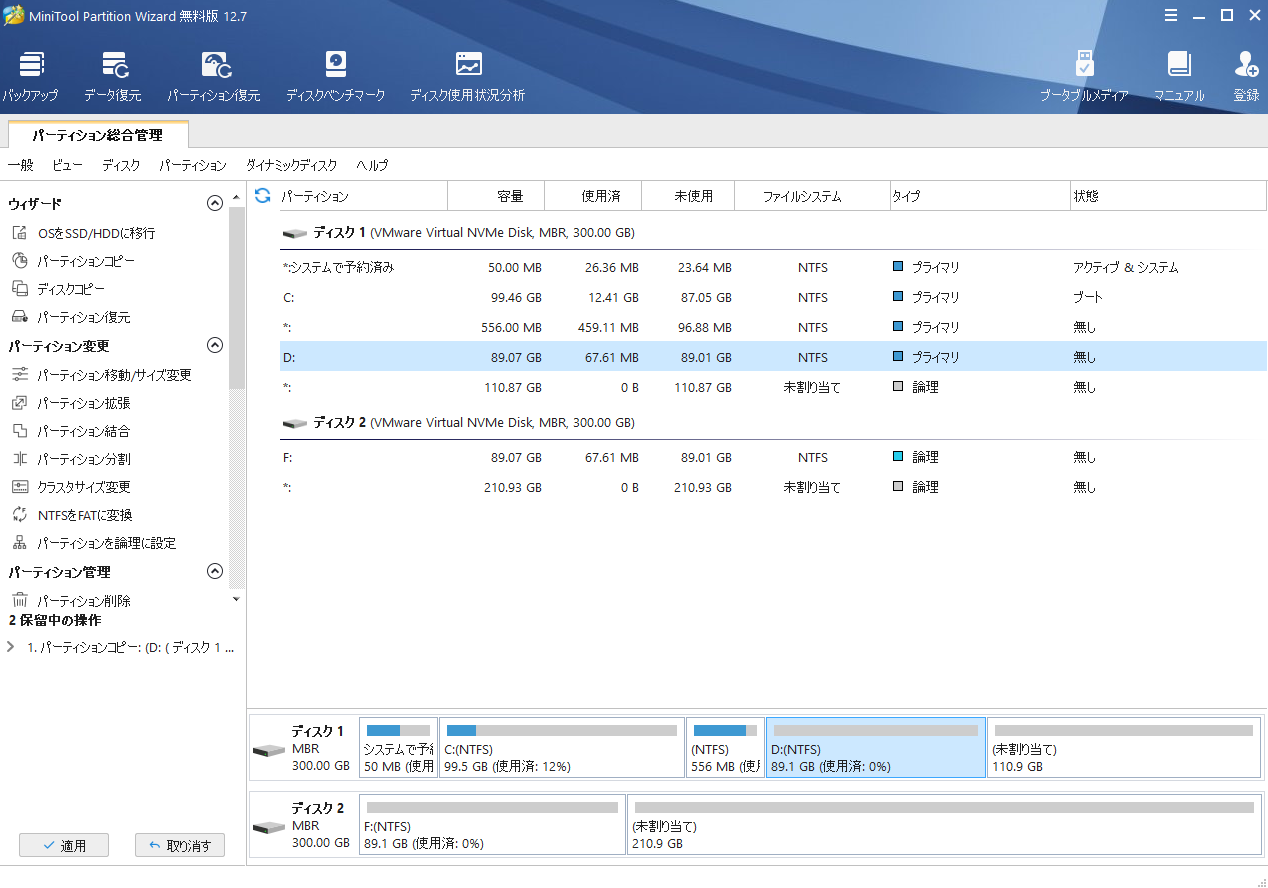Click the バックアップ toolbar icon
This screenshot has height=888, width=1268.
coord(30,75)
